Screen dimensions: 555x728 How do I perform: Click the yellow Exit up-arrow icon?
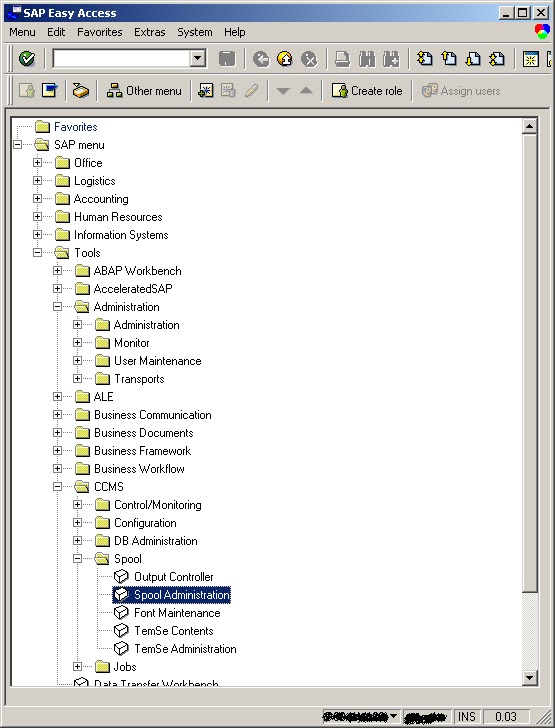tap(285, 59)
